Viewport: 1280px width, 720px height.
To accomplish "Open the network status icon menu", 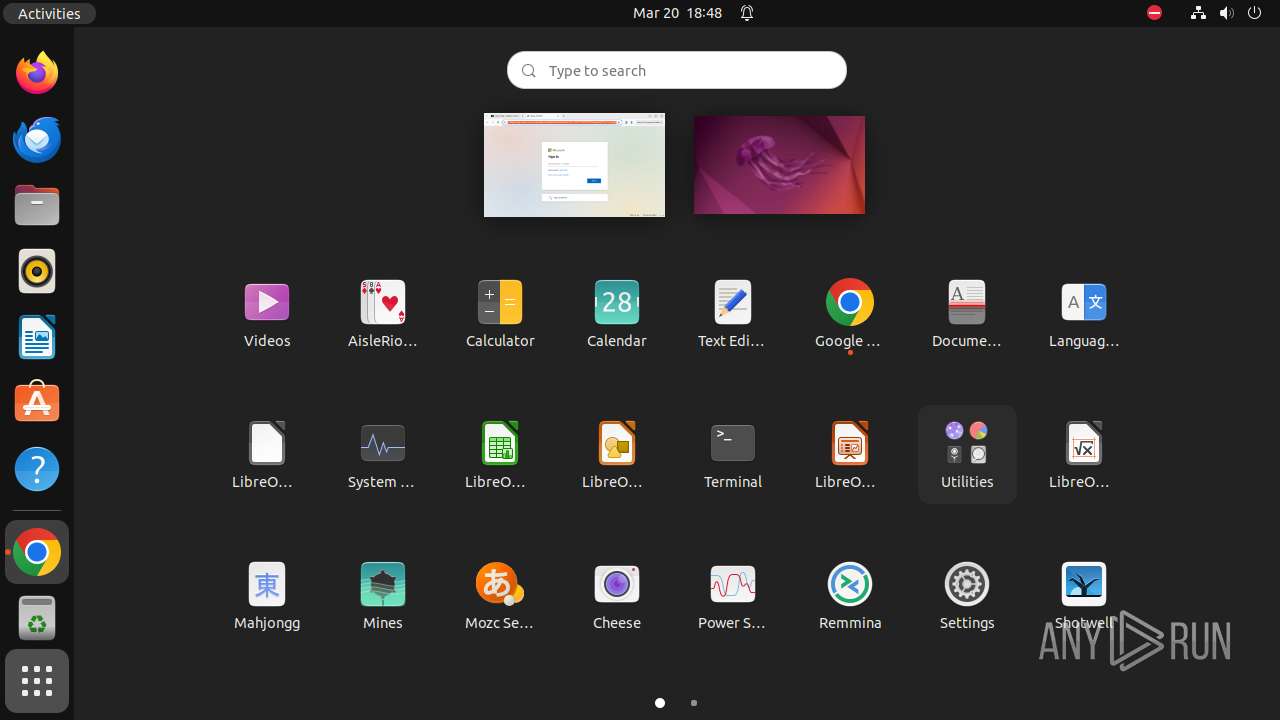I will click(1198, 13).
